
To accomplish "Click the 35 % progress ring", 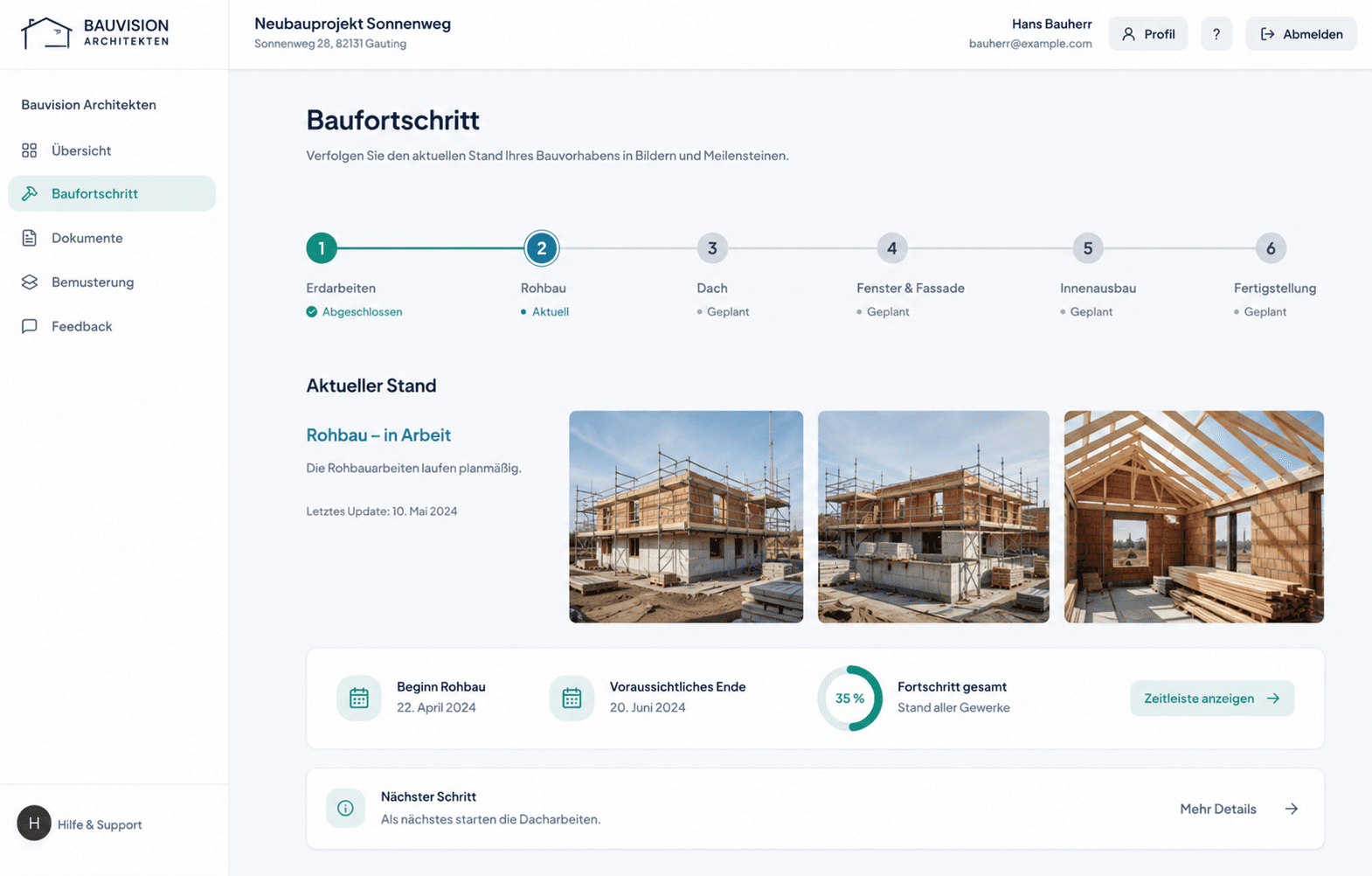I will (x=850, y=699).
